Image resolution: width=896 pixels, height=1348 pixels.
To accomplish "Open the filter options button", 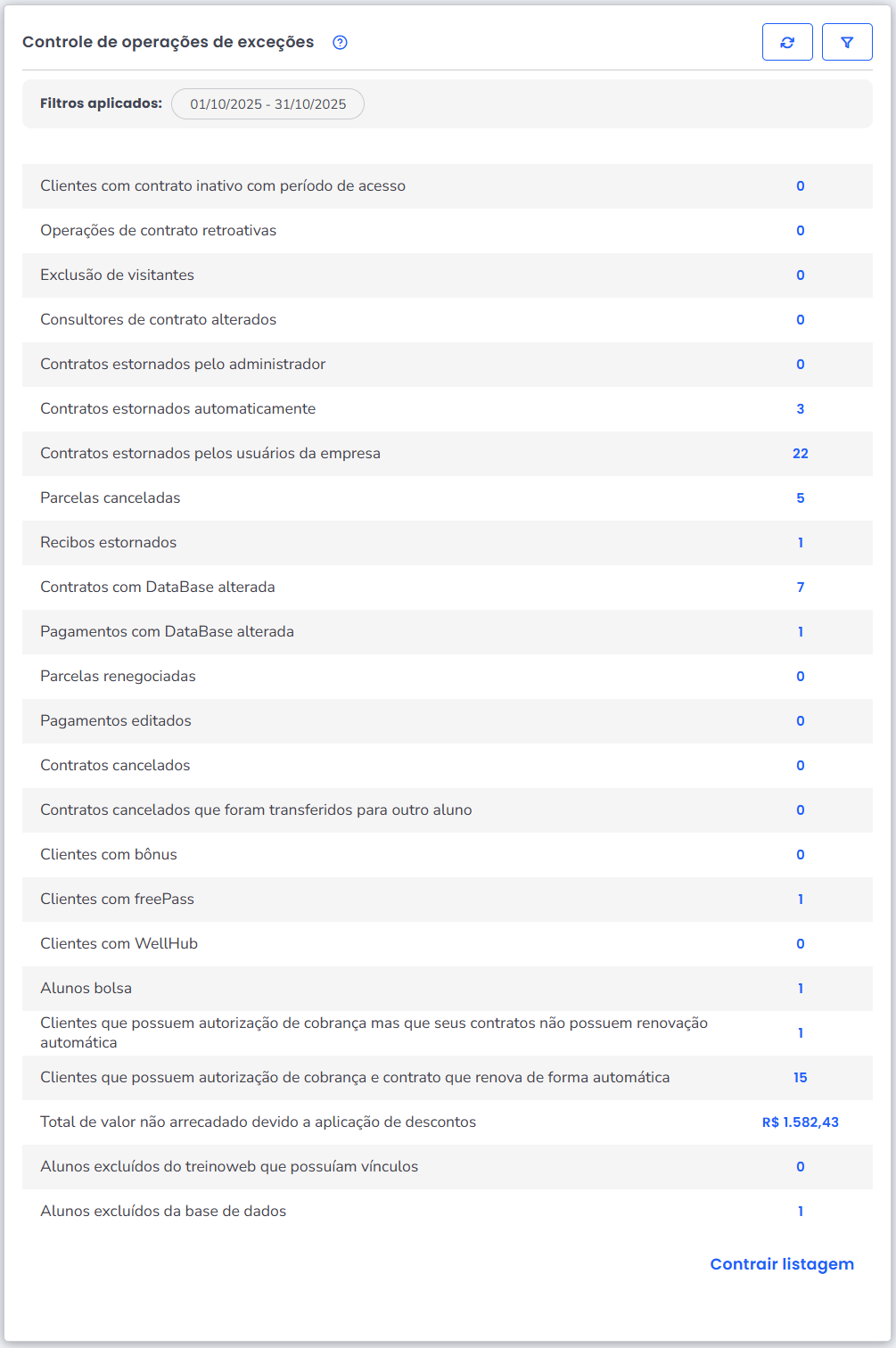I will (x=847, y=42).
